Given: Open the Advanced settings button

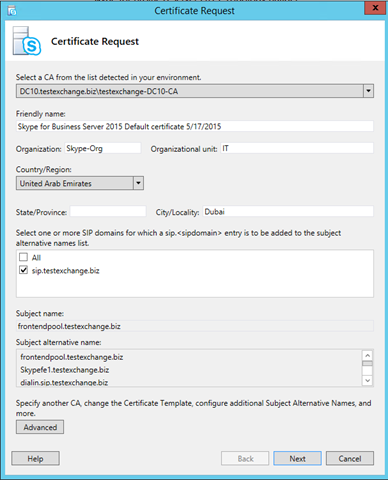Looking at the screenshot, I should click(x=40, y=427).
